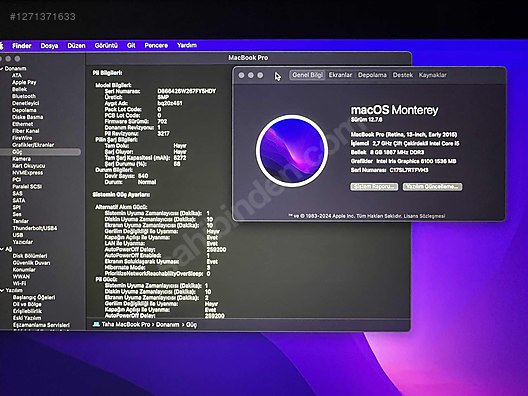Select Dil ve Bölge in the sidebar

point(27,304)
